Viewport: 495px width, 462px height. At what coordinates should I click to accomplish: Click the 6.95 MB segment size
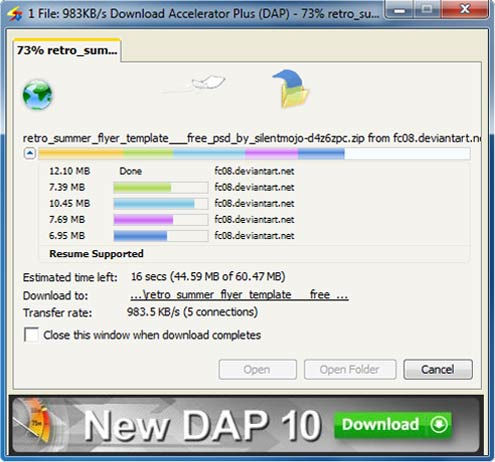[x=67, y=236]
